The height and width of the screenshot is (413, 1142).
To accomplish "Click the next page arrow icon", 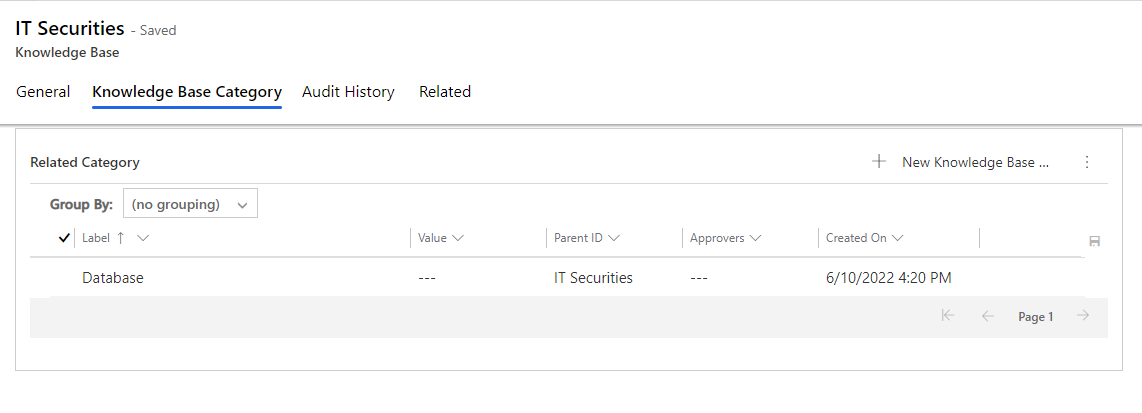I will point(1083,315).
